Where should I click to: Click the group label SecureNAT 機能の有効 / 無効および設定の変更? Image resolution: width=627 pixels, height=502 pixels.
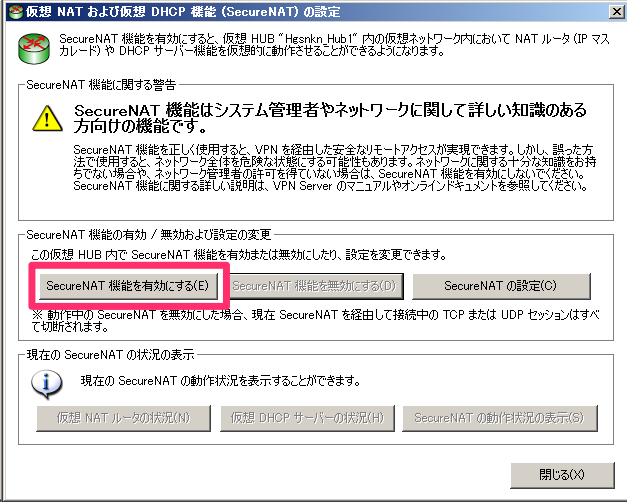(x=149, y=234)
